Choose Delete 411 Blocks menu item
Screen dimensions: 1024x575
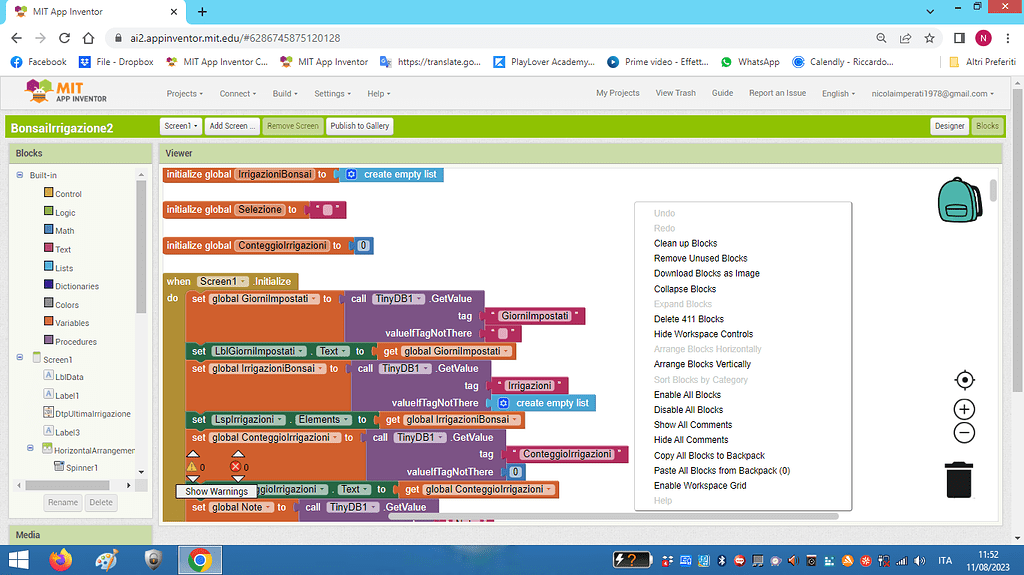pyautogui.click(x=689, y=319)
